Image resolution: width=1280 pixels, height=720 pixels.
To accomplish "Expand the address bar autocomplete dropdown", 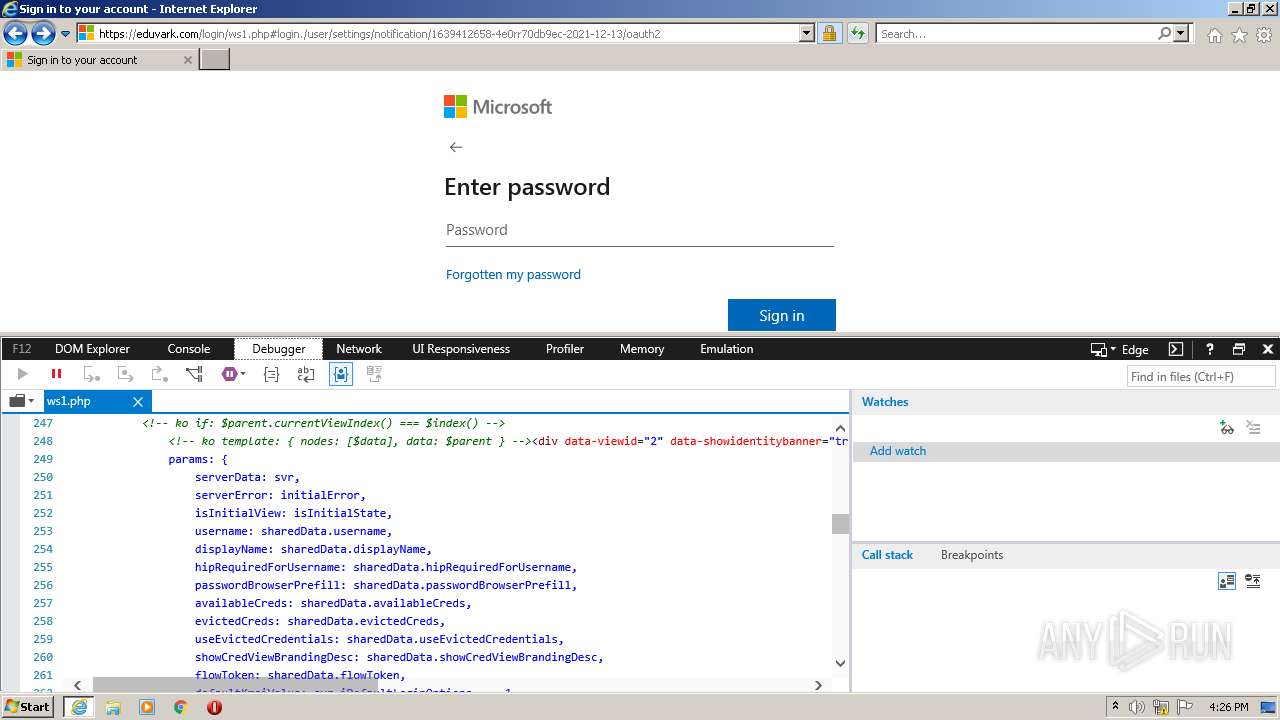I will [x=807, y=33].
